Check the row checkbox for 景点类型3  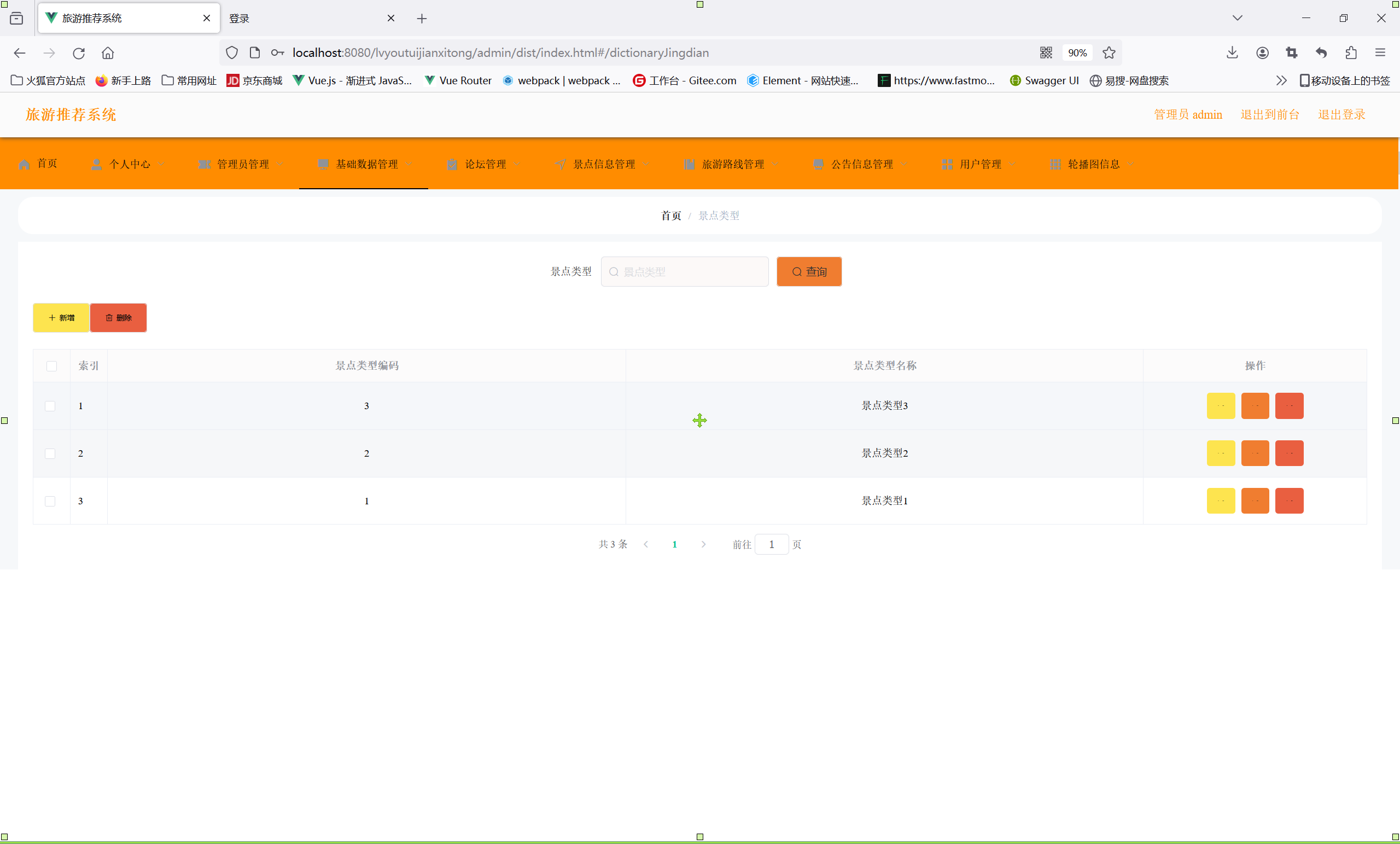50,406
